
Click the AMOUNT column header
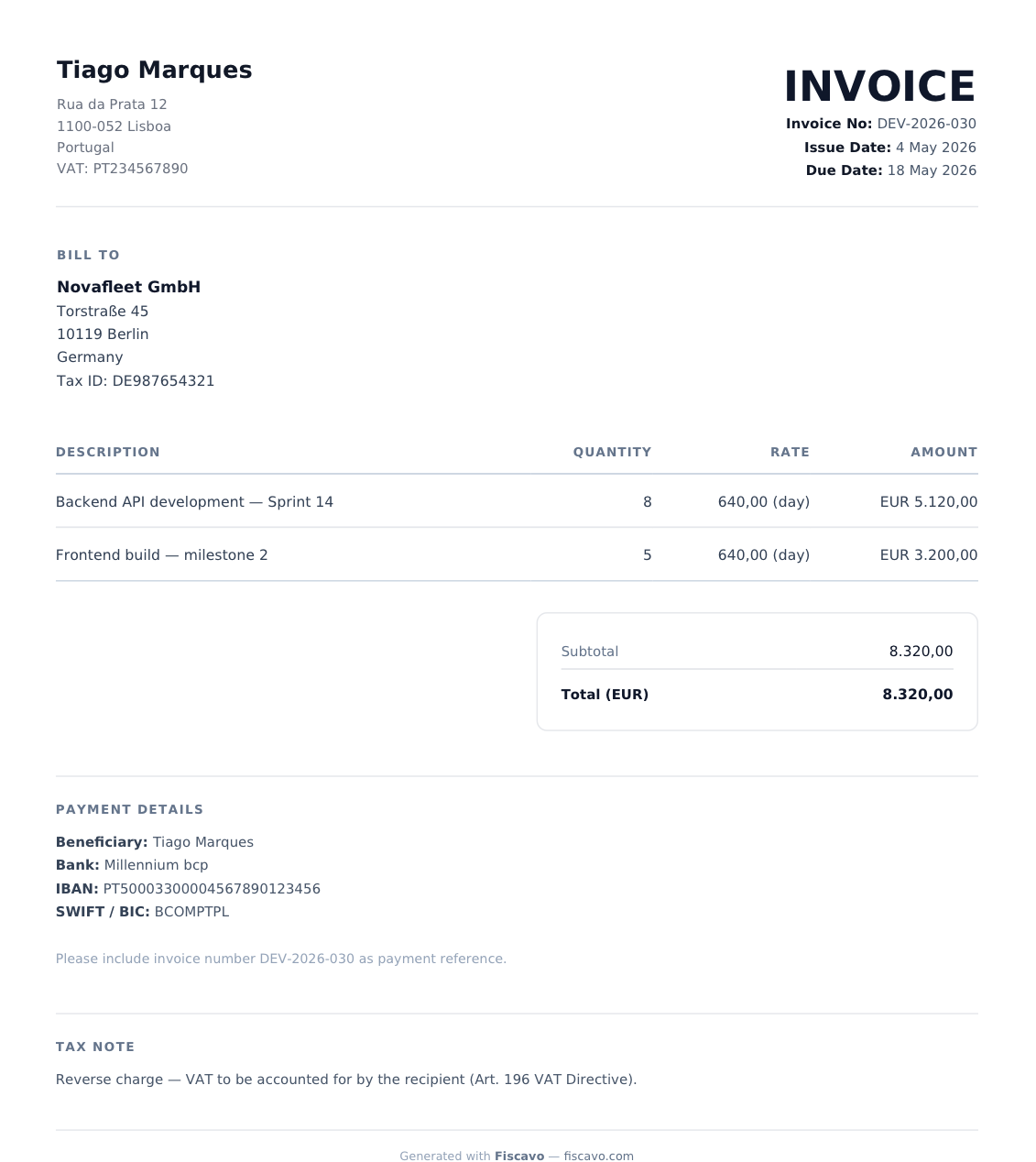pyautogui.click(x=943, y=452)
